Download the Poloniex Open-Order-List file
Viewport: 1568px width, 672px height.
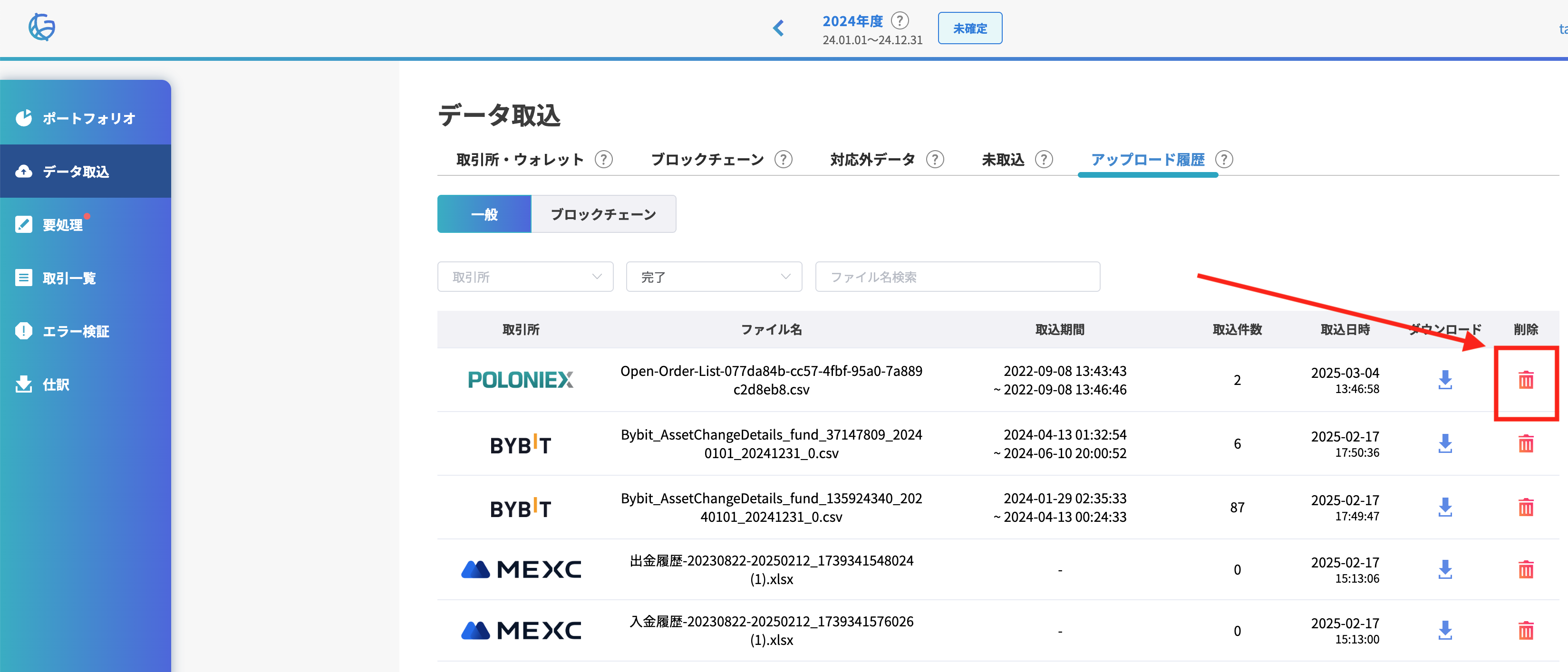(1445, 380)
